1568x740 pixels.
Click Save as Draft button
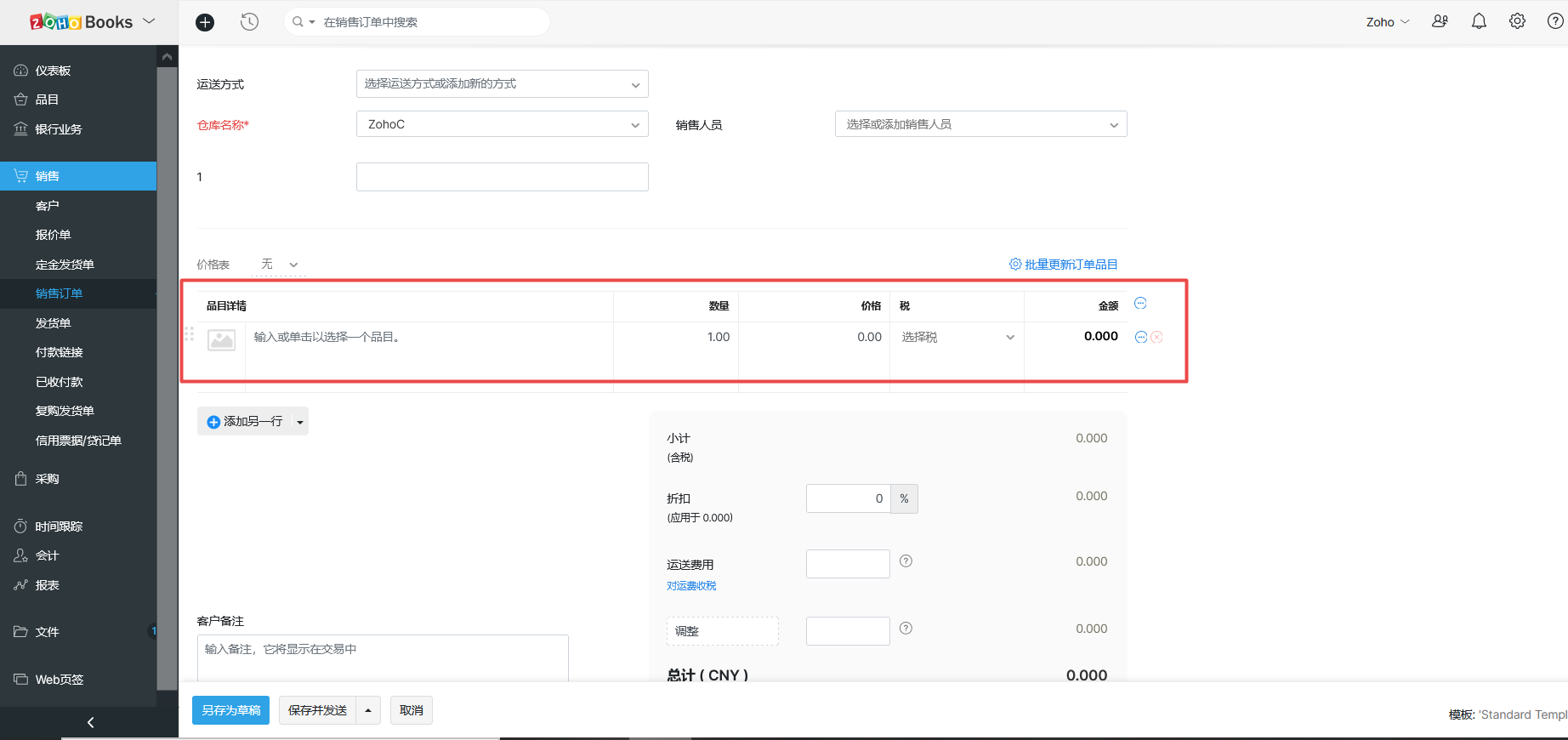point(230,710)
